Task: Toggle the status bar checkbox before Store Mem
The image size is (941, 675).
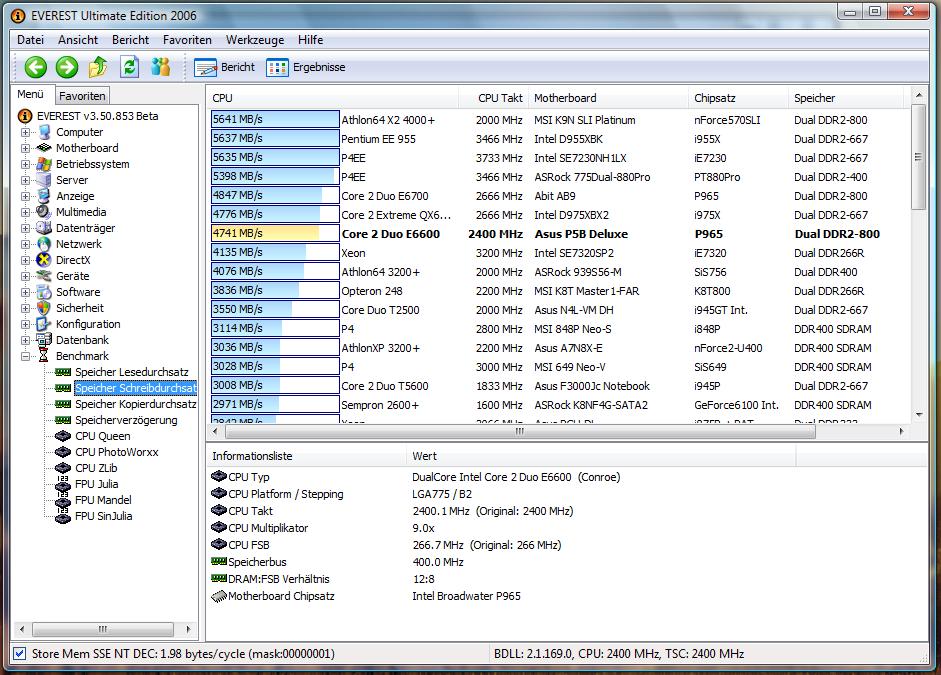Action: coord(20,654)
